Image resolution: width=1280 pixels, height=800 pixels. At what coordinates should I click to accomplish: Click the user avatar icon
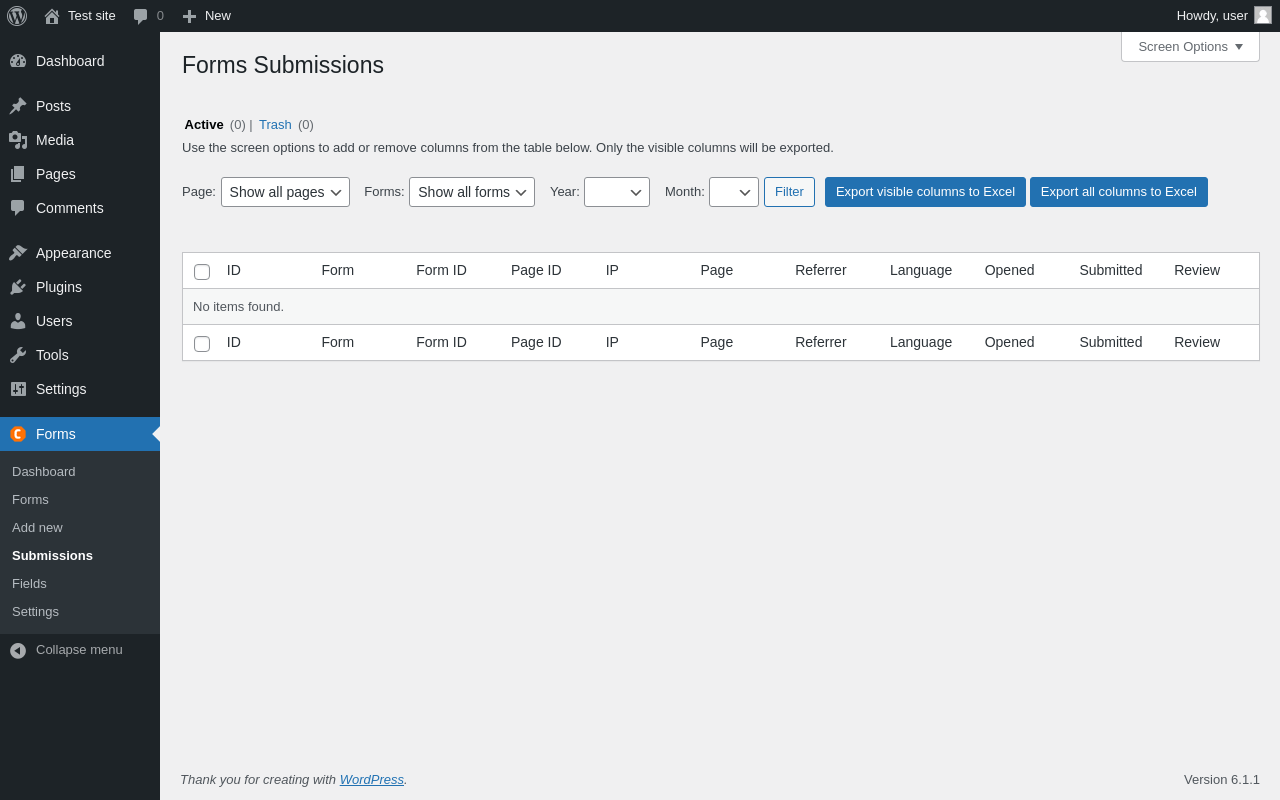point(1263,15)
